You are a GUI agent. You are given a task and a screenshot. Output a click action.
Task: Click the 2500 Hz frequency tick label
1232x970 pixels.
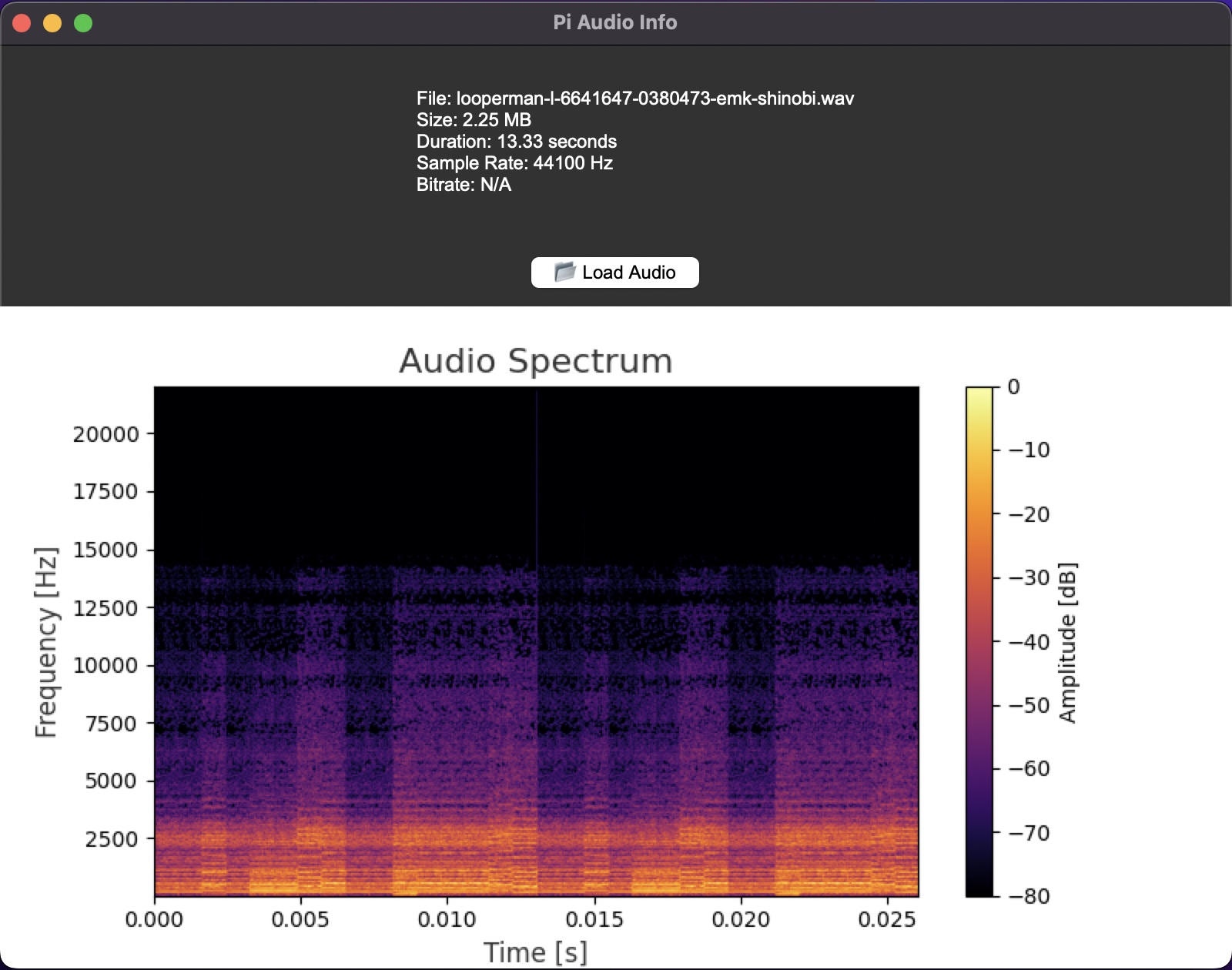112,839
